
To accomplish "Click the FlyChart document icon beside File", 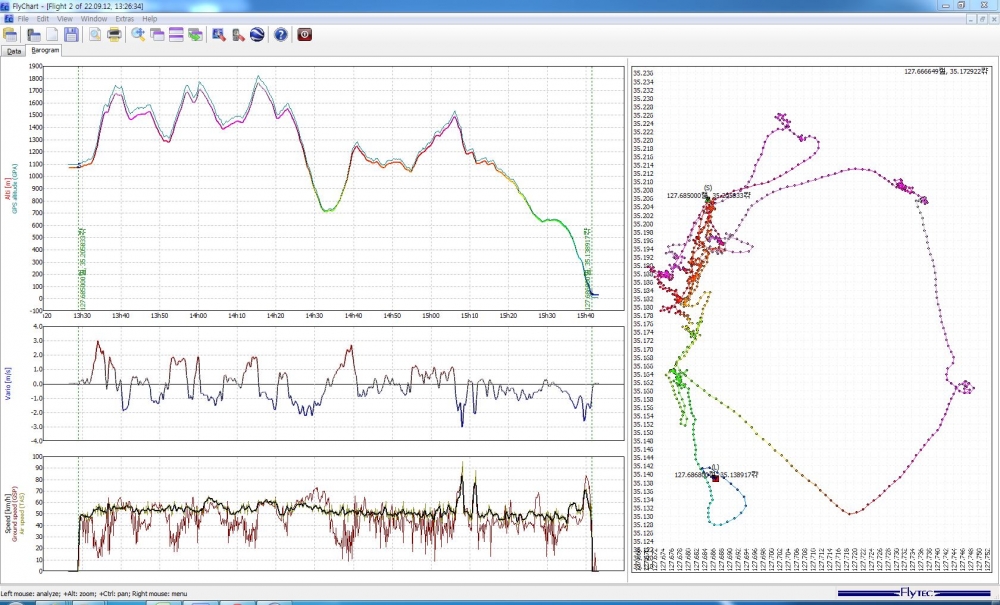I will (x=8, y=19).
